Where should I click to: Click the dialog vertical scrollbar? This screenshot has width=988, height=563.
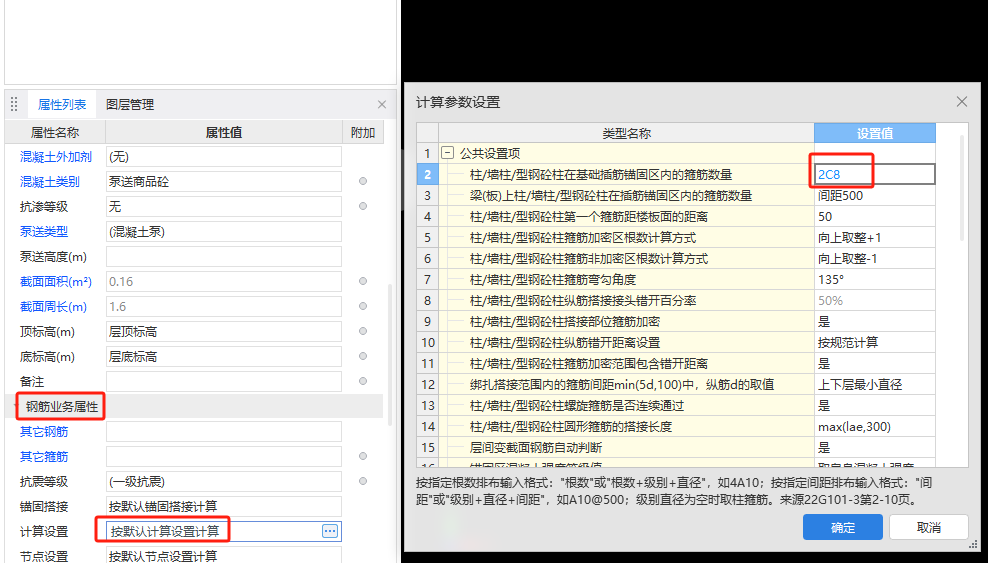(962, 188)
